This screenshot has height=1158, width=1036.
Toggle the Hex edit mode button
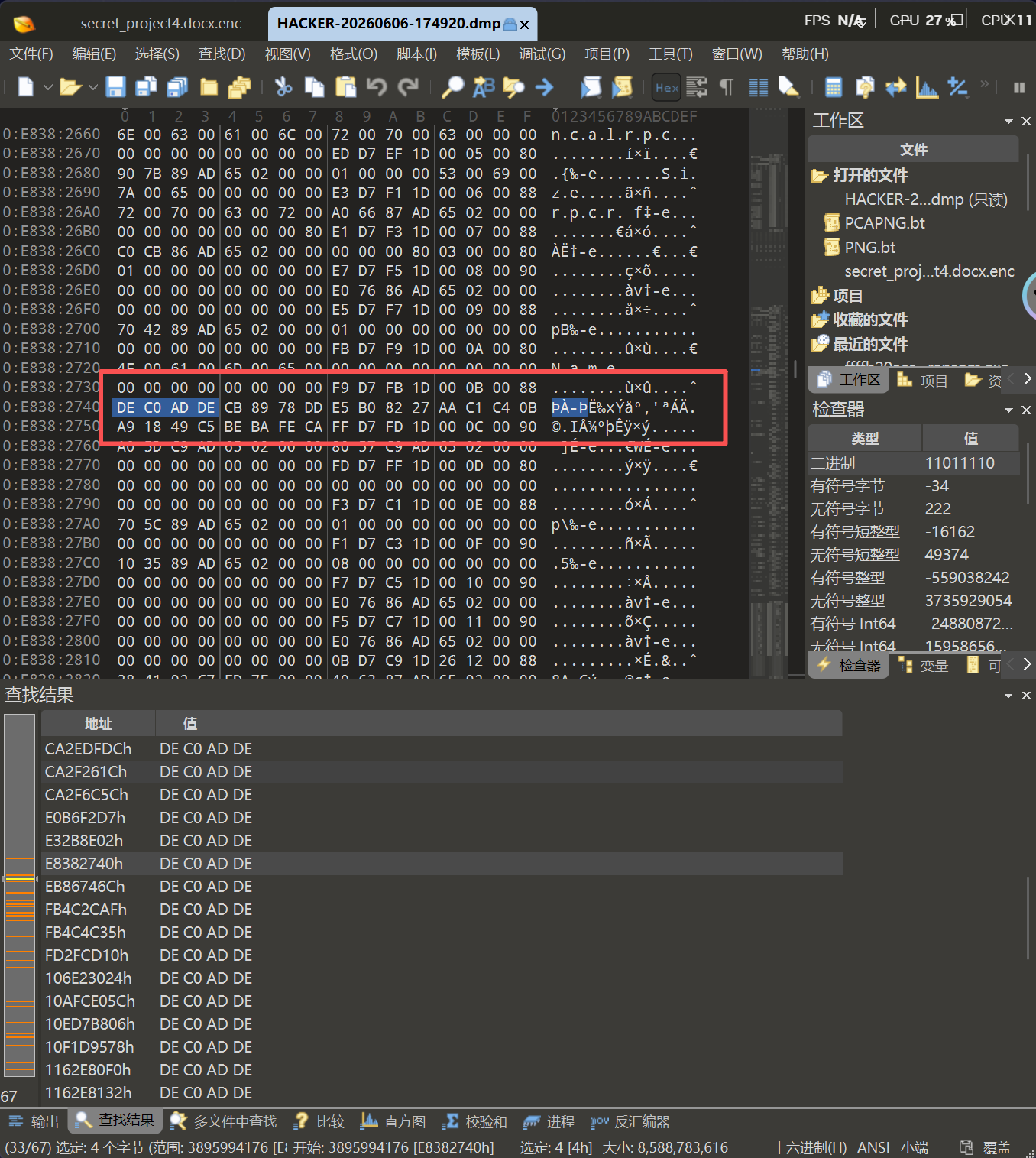(666, 88)
